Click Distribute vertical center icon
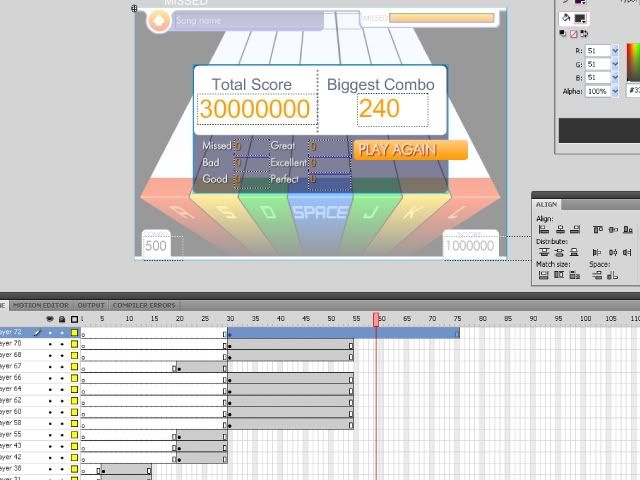This screenshot has width=640, height=480. pos(559,252)
